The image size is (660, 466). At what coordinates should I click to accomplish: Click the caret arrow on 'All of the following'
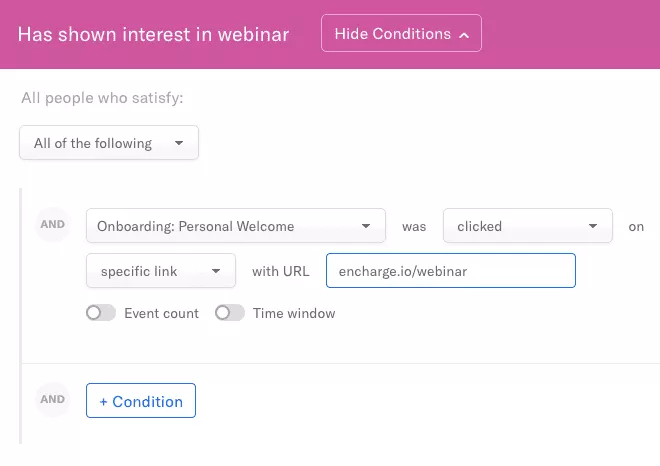[x=179, y=143]
